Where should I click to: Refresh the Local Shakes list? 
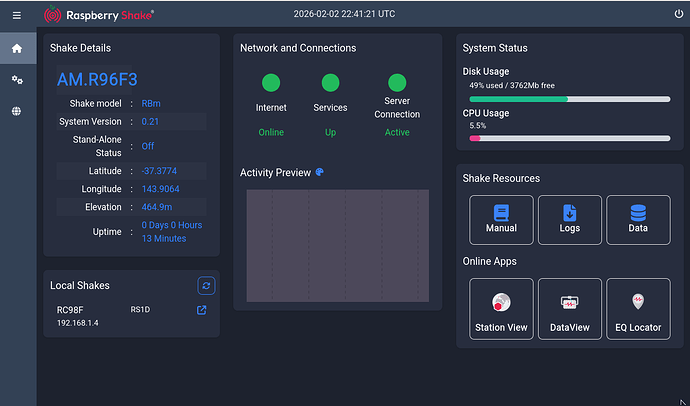[205, 286]
